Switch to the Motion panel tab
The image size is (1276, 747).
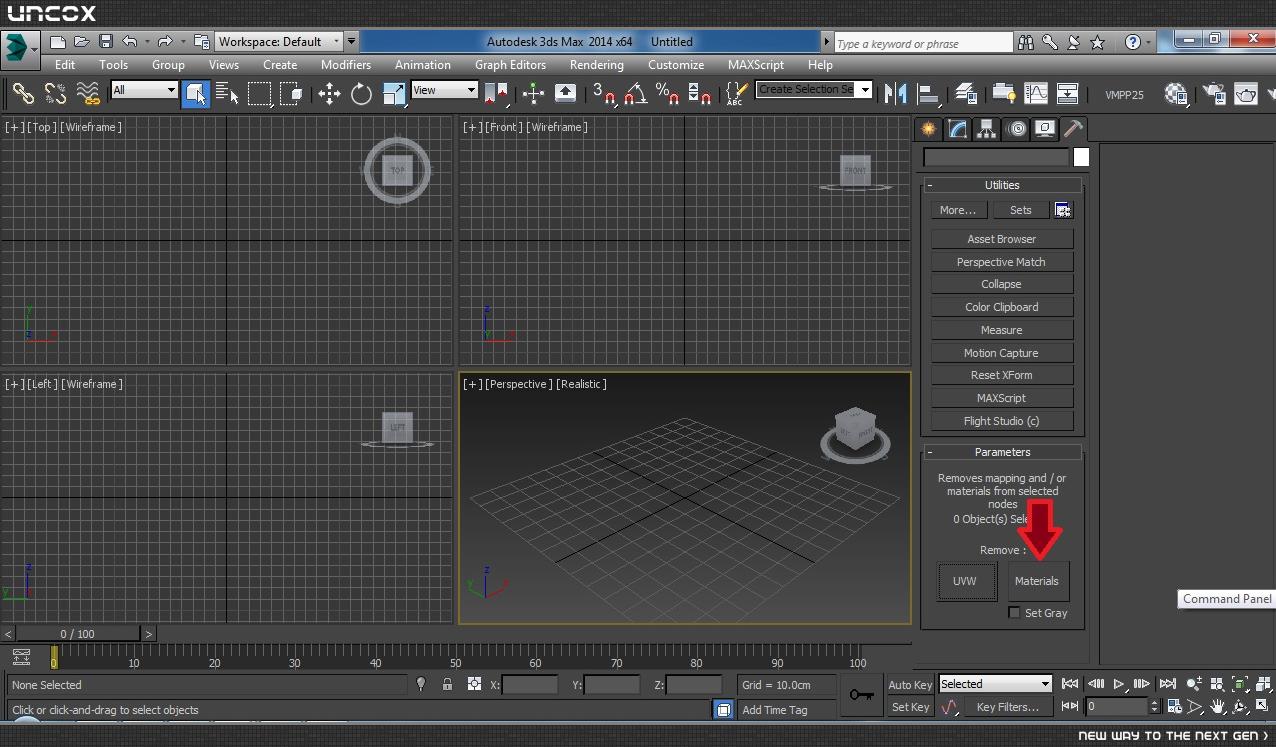tap(1016, 129)
